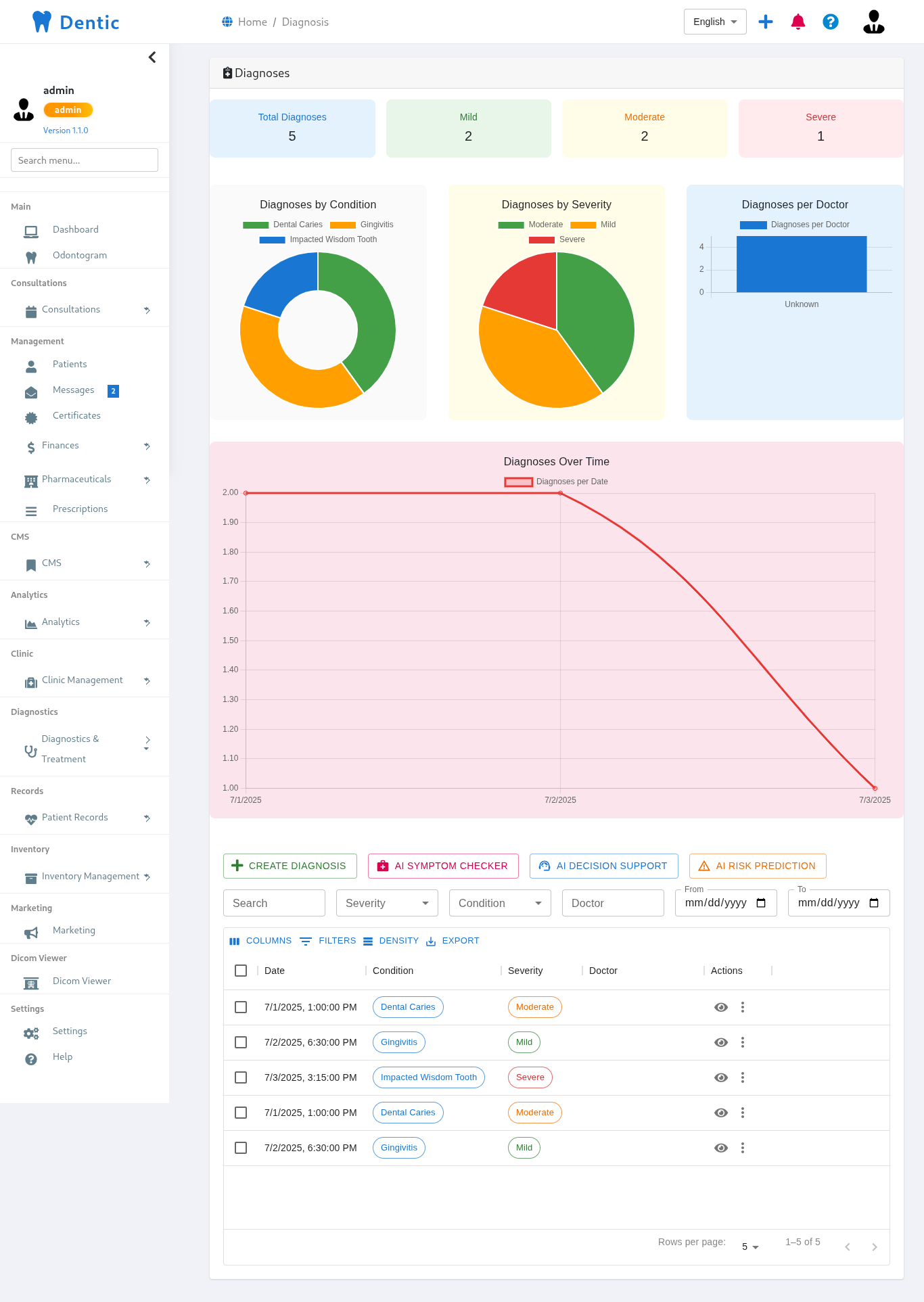Click the calendar icon in the From date field
Image resolution: width=924 pixels, height=1302 pixels.
pos(761,903)
